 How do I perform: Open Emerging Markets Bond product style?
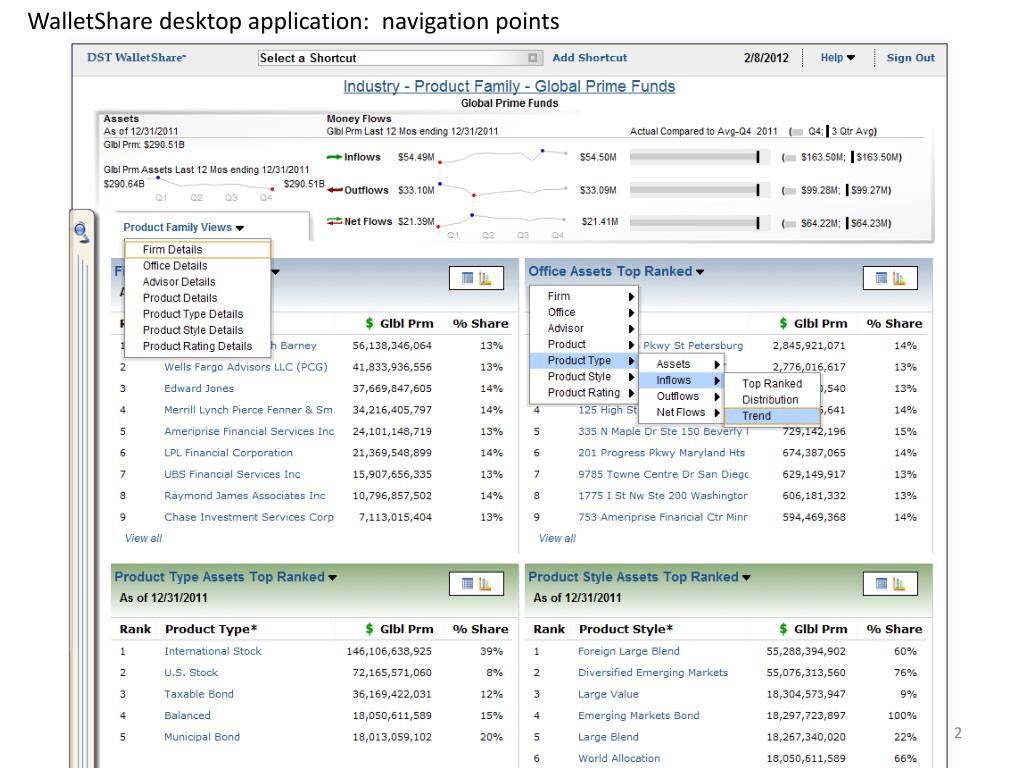(638, 716)
